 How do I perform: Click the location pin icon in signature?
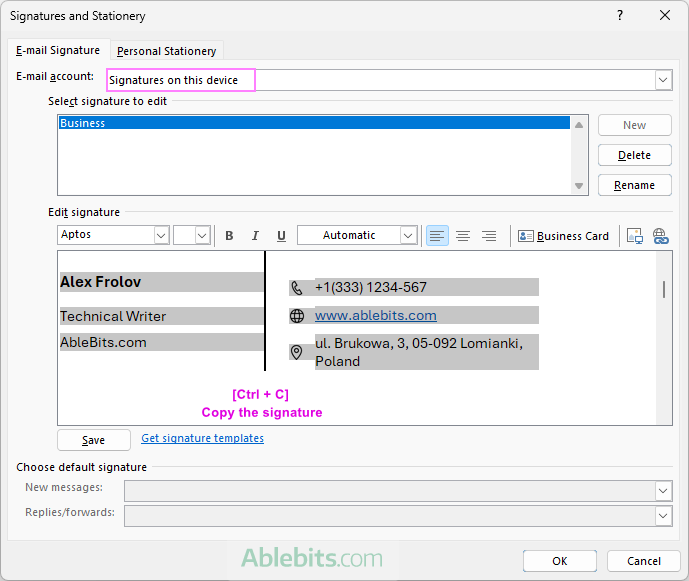tap(297, 352)
